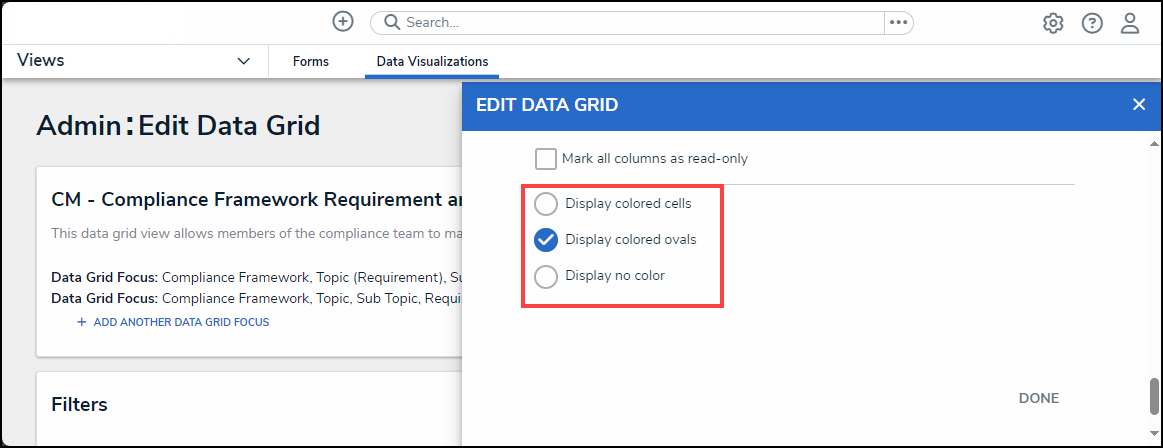Switch to the Forms tab
This screenshot has width=1163, height=448.
click(310, 62)
